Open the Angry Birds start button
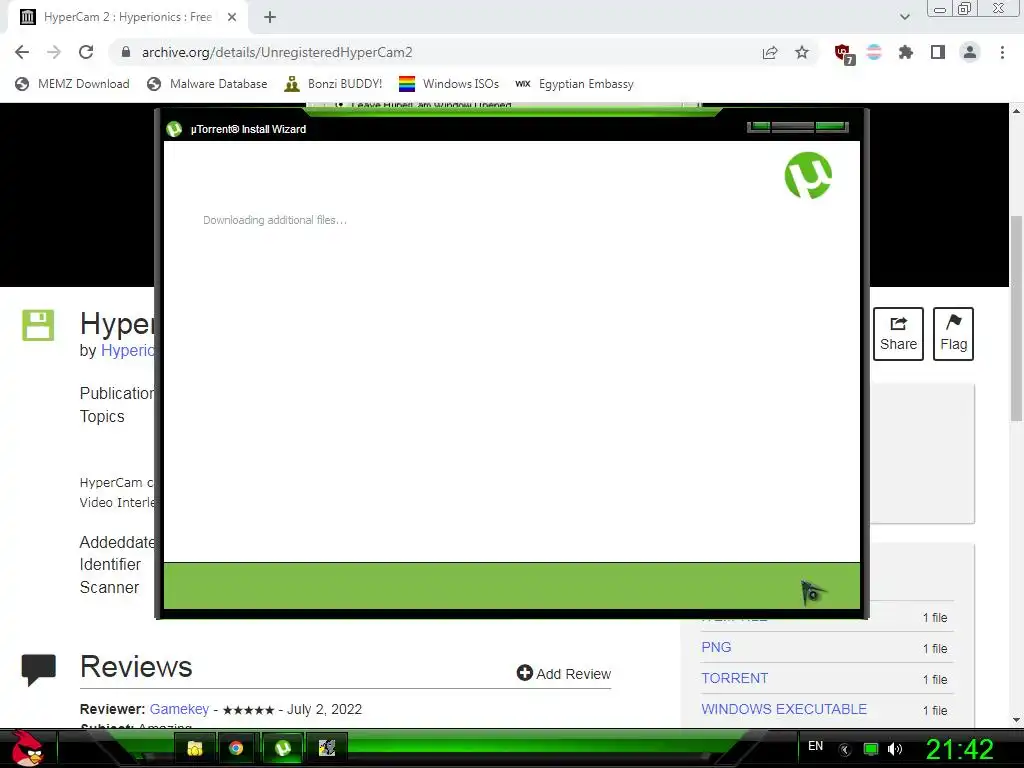The height and width of the screenshot is (768, 1024). (x=27, y=748)
